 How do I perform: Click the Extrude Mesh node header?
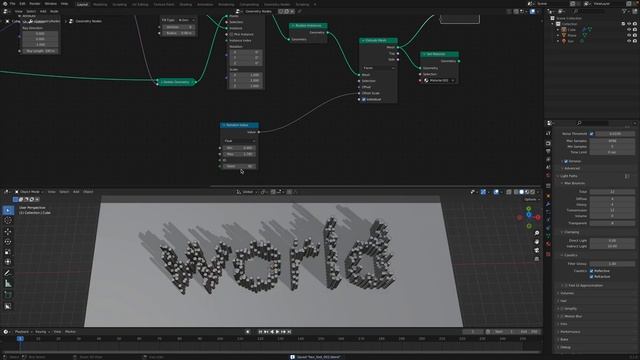pyautogui.click(x=378, y=40)
